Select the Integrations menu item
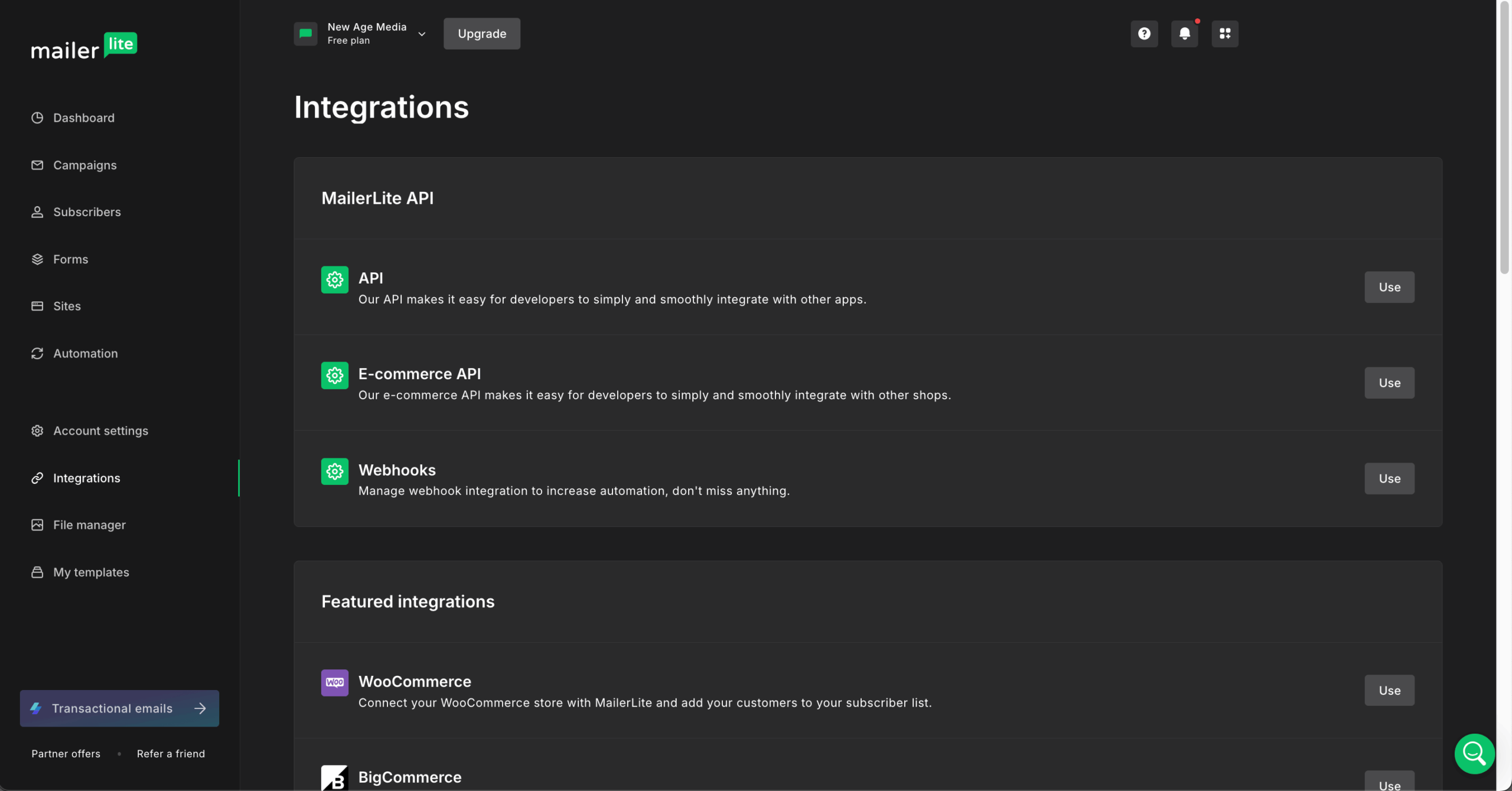Viewport: 1512px width, 791px height. [x=87, y=478]
